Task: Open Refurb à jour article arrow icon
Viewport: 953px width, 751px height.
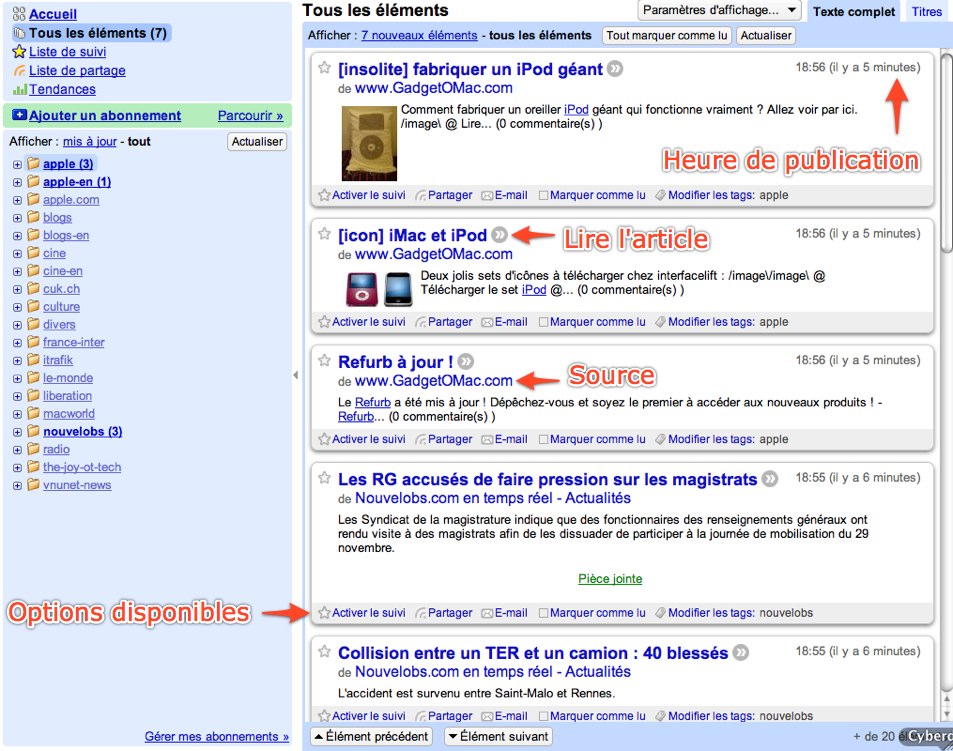Action: tap(466, 362)
